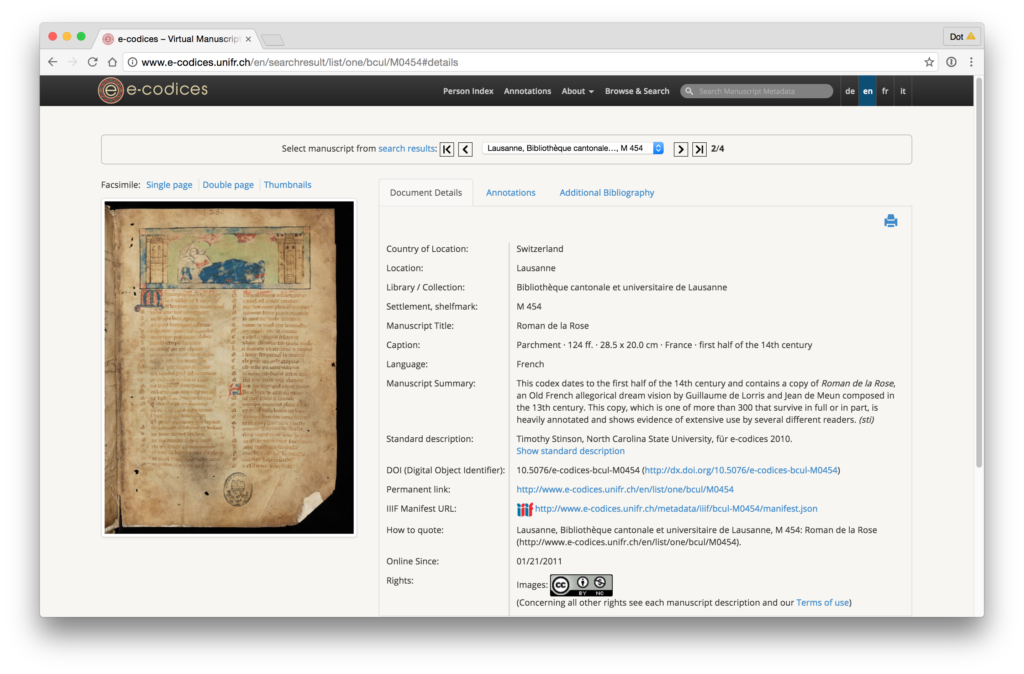This screenshot has width=1024, height=674.
Task: Click the shelfmark value 'M 454'
Action: [x=529, y=306]
